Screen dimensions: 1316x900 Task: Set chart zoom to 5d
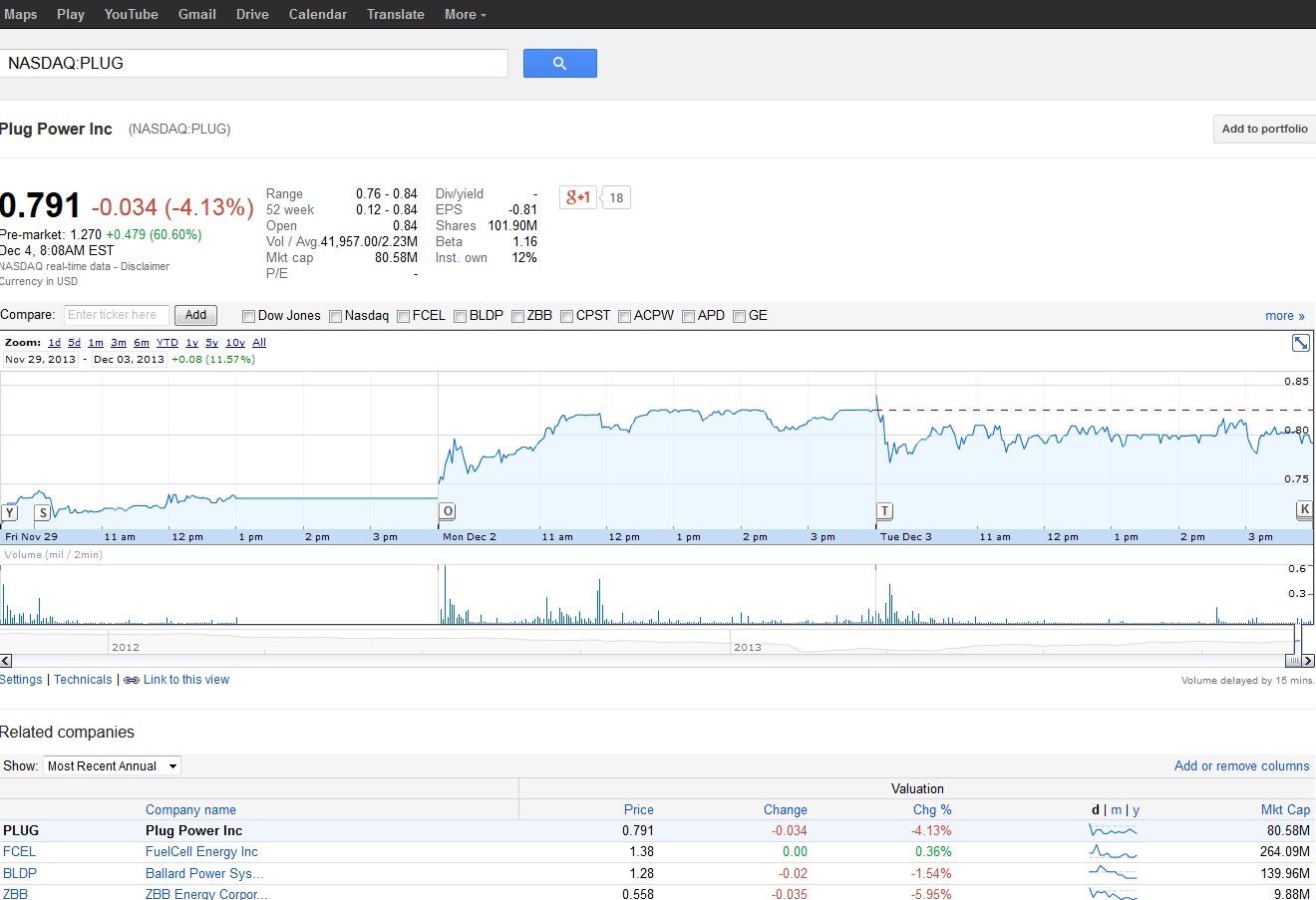tap(74, 343)
